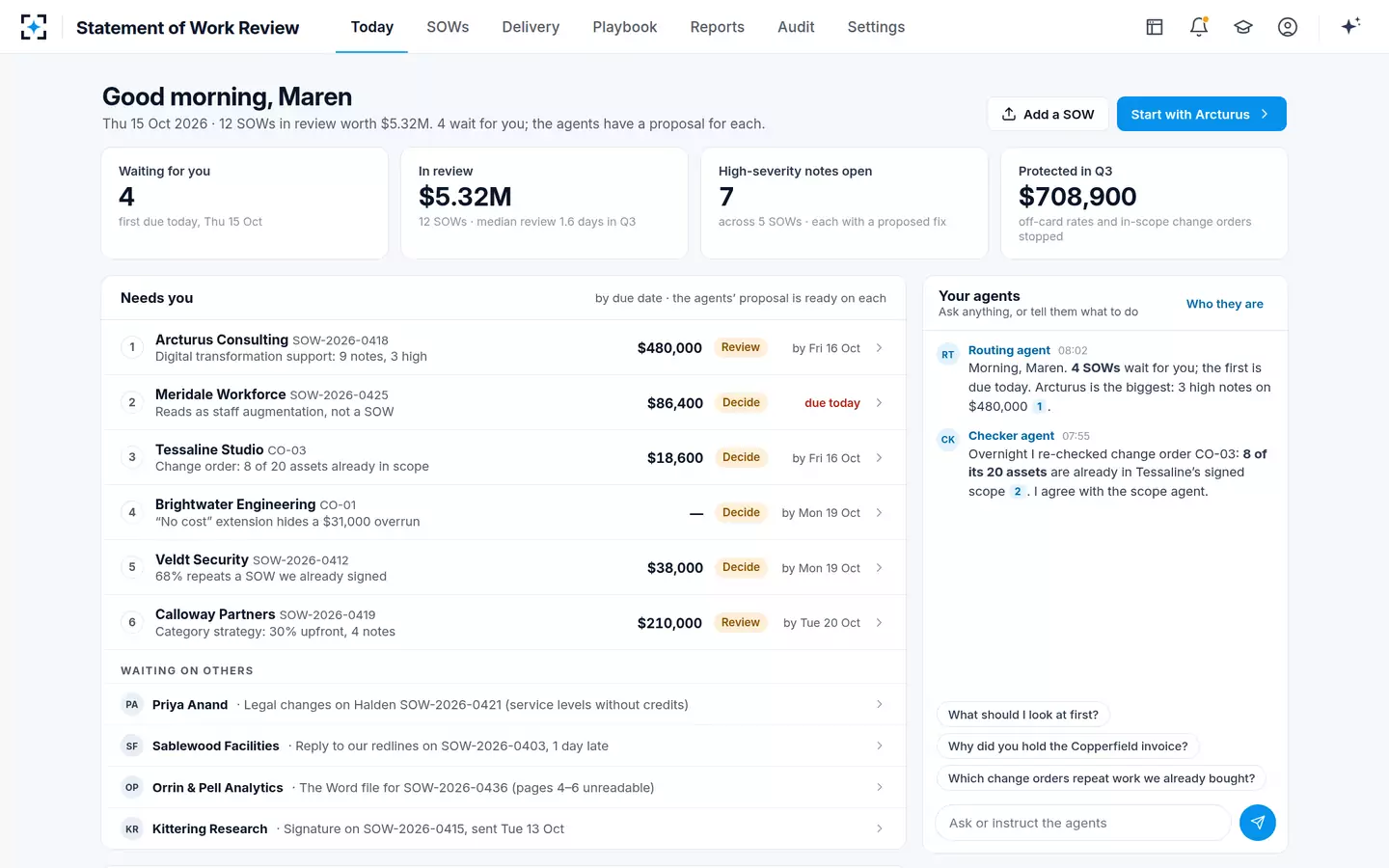Expand the Calloway Partners row chevron
The width and height of the screenshot is (1389, 868).
(879, 622)
